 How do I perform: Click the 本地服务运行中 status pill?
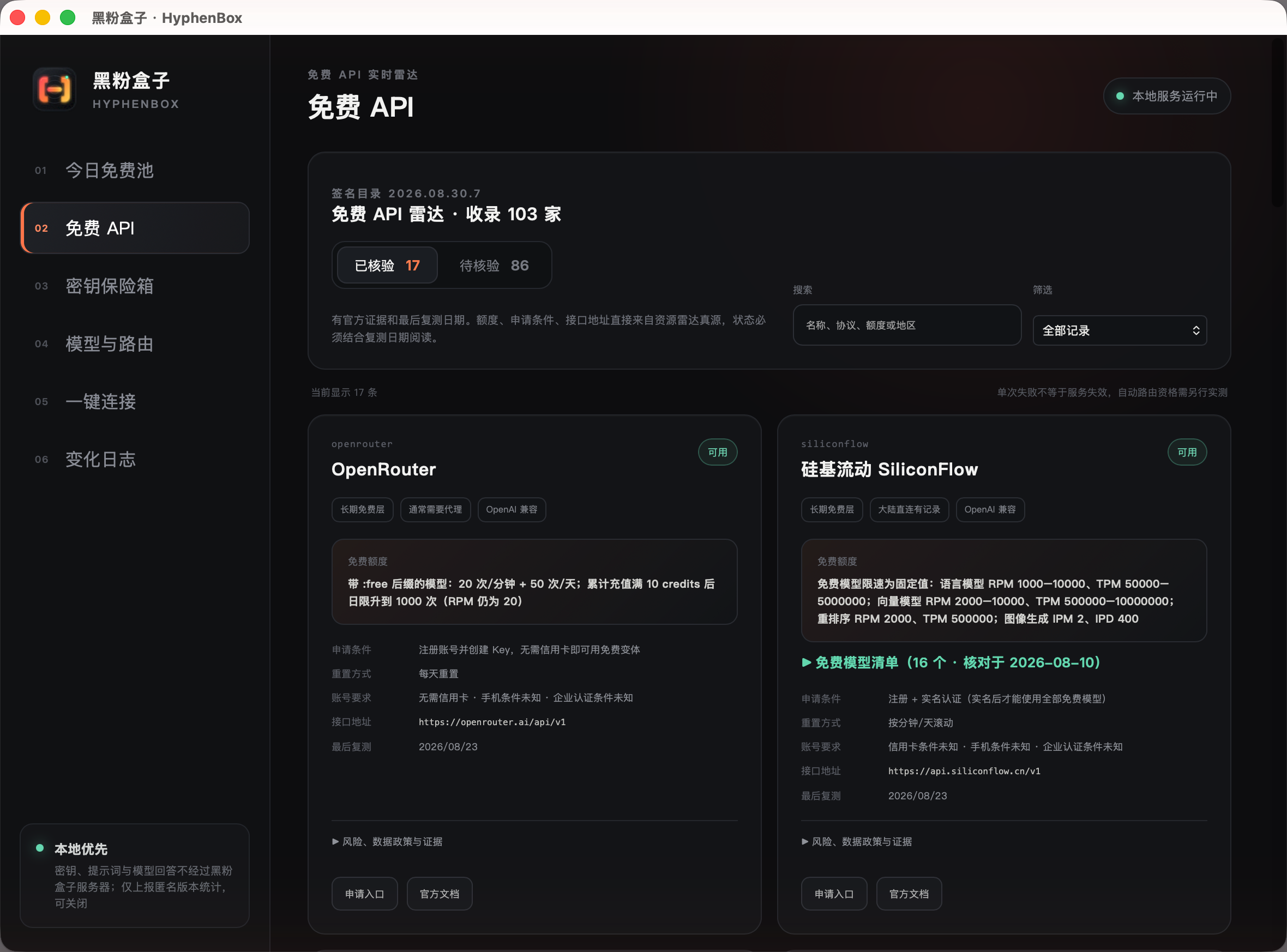1166,97
